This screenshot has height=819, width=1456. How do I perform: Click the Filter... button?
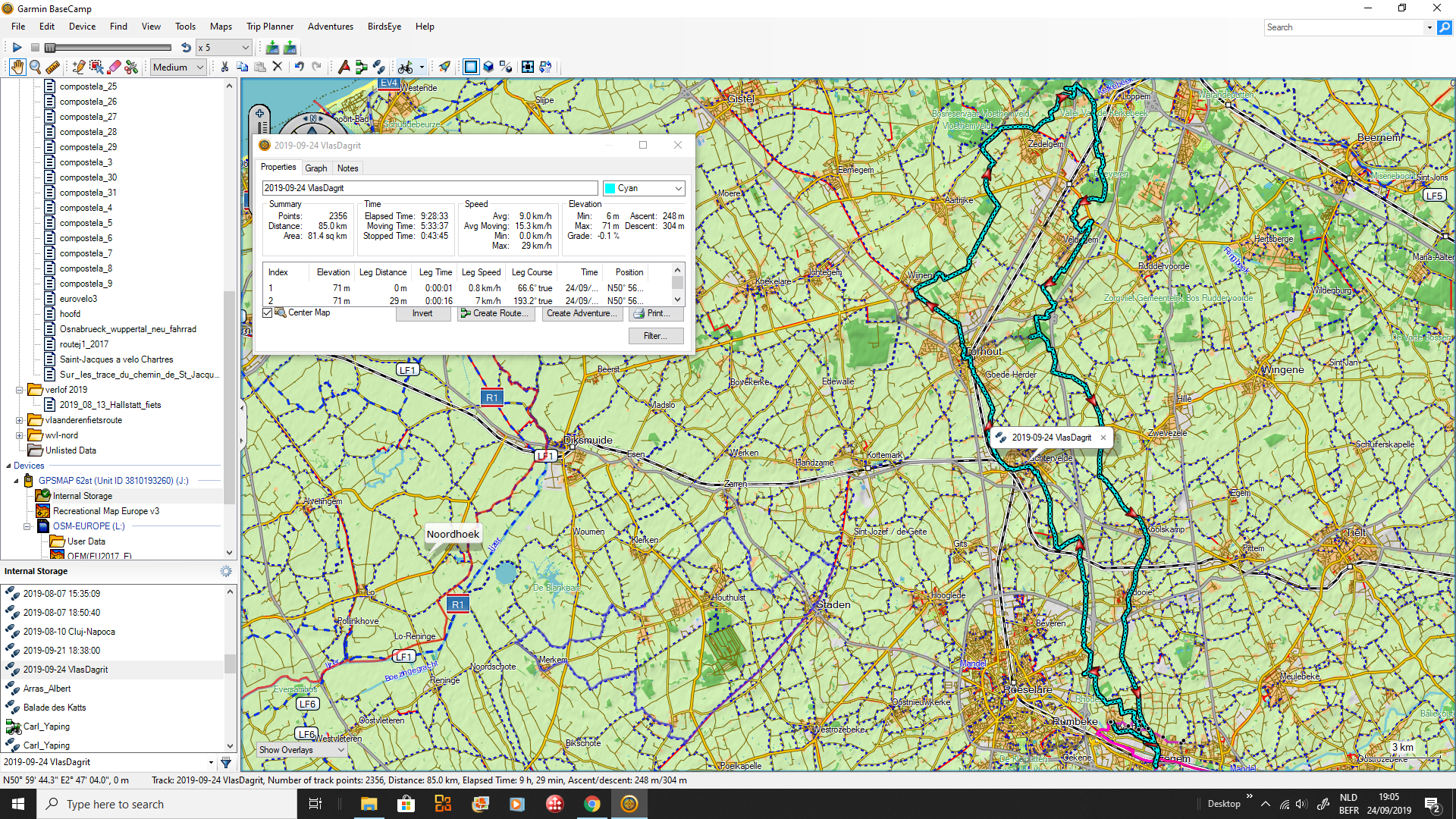656,336
